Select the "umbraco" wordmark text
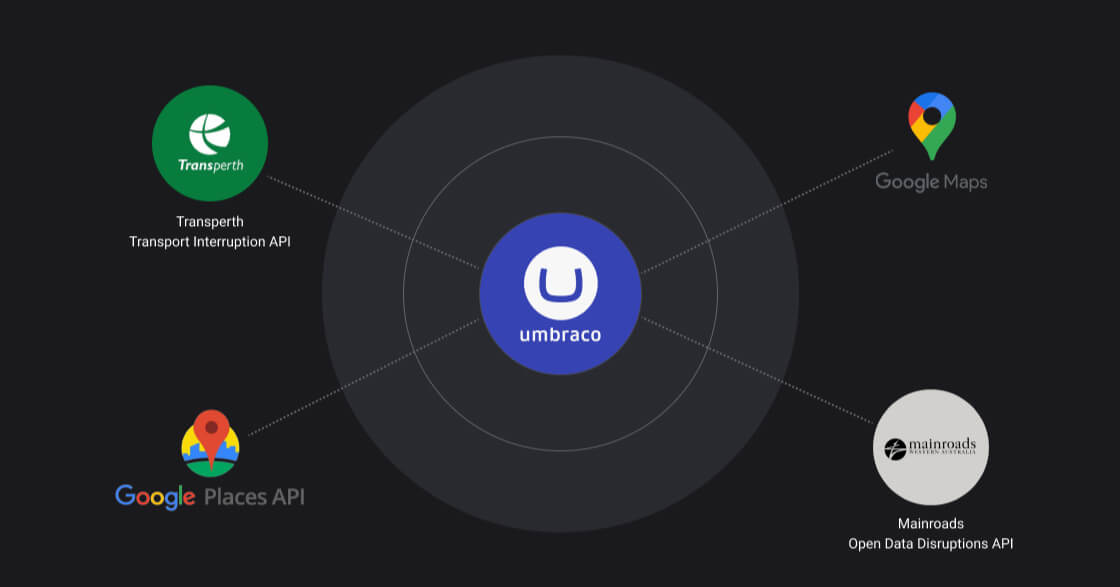The image size is (1120, 587). 560,335
